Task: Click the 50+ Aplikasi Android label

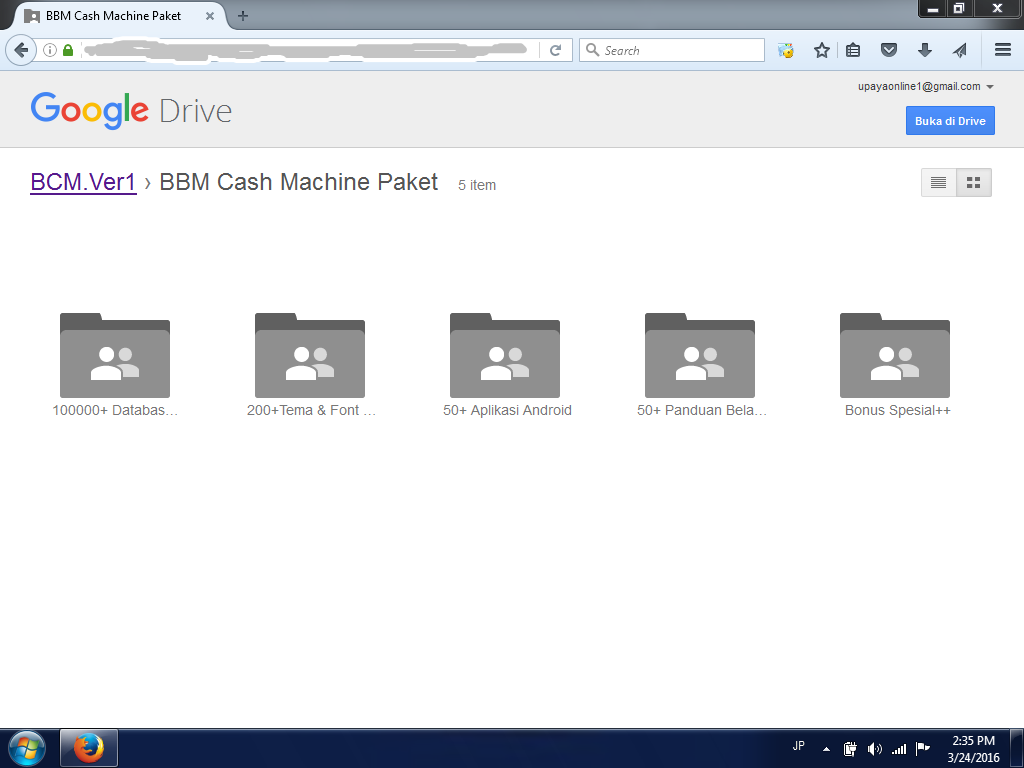Action: point(507,410)
